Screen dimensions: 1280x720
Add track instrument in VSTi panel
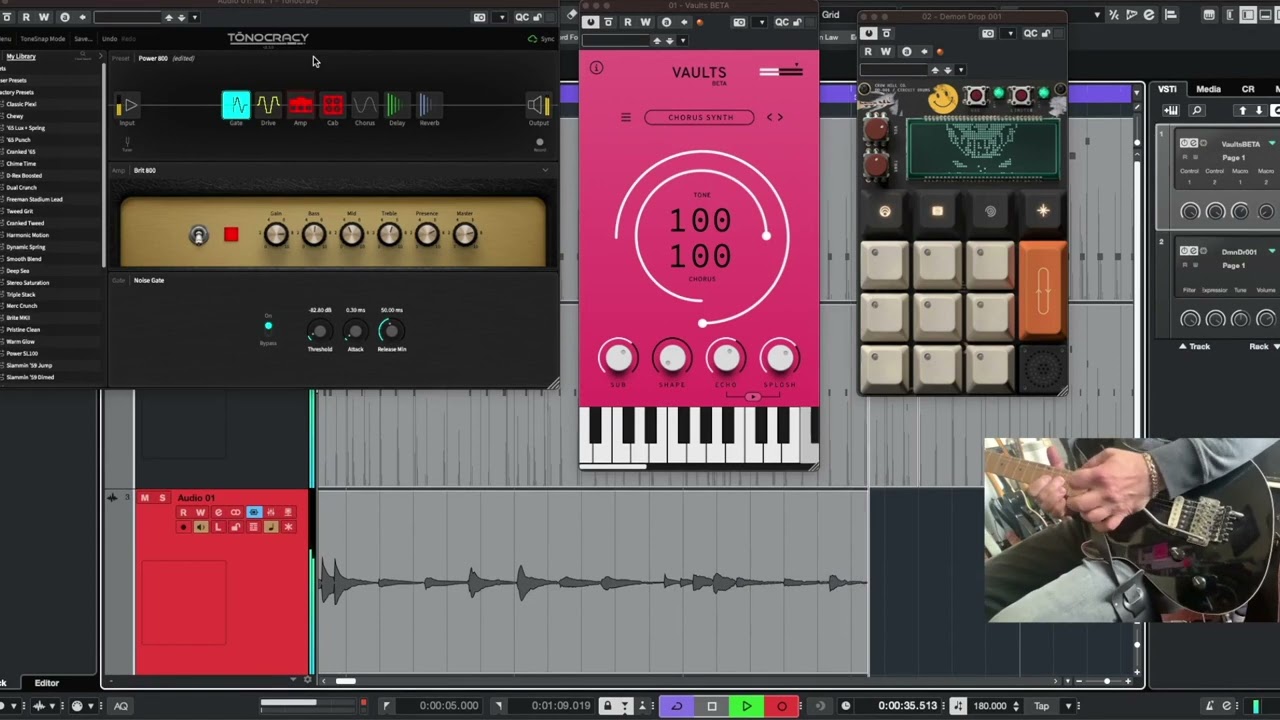(x=1171, y=110)
